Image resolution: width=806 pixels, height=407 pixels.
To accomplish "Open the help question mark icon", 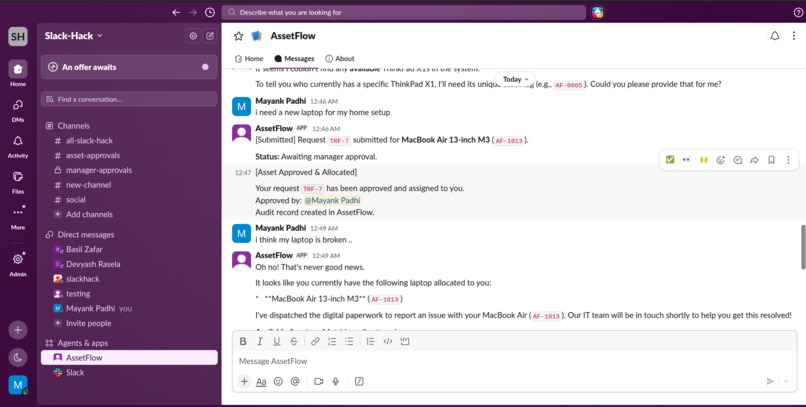I will pos(798,13).
